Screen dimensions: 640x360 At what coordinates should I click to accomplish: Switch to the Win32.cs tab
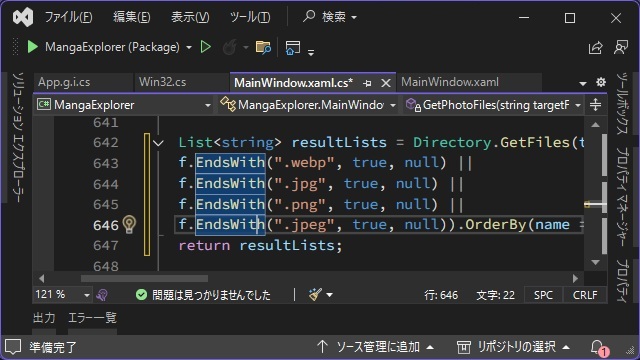click(x=162, y=82)
